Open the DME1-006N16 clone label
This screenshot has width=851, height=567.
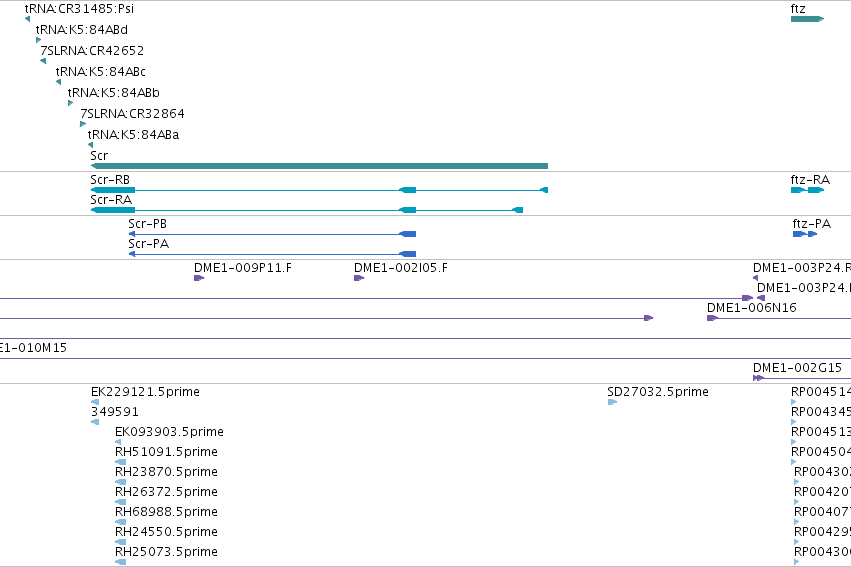(751, 308)
